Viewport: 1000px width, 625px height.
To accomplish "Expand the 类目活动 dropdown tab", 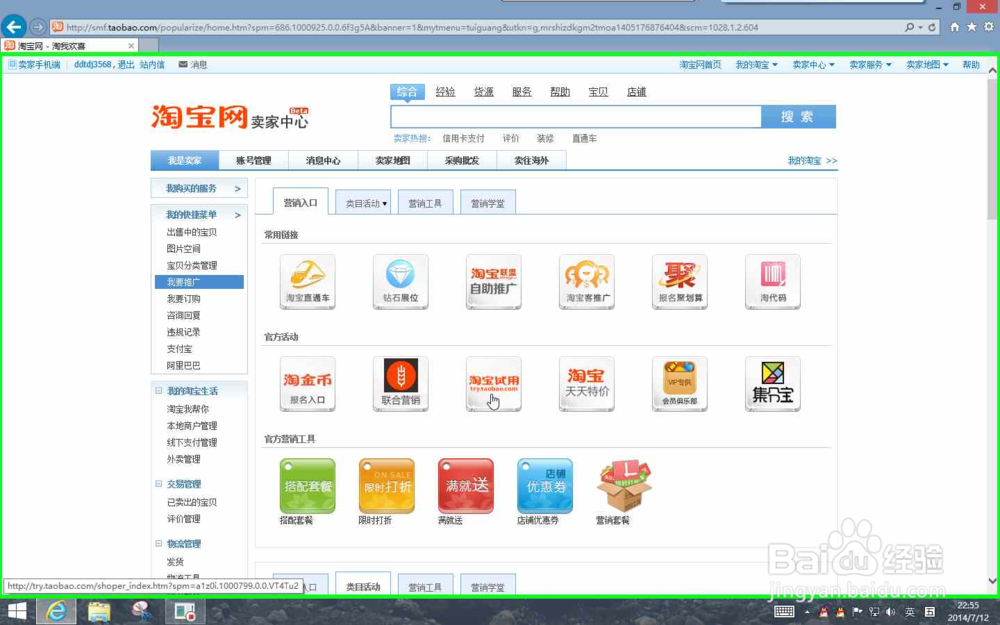I will pyautogui.click(x=364, y=203).
